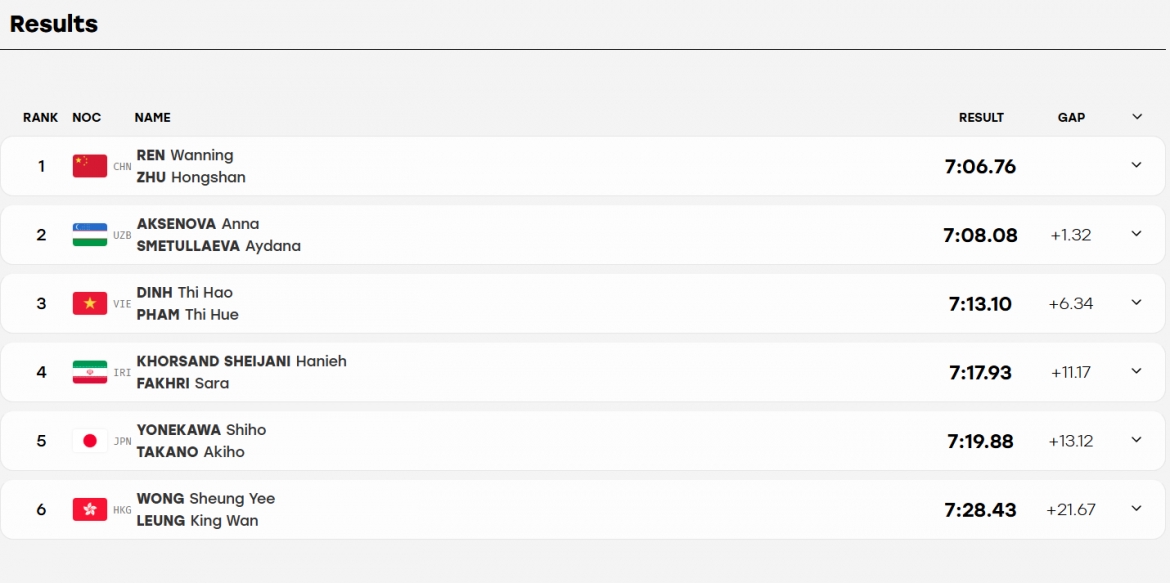Viewport: 1170px width, 583px height.
Task: Click the RESULT column header
Action: point(981,117)
